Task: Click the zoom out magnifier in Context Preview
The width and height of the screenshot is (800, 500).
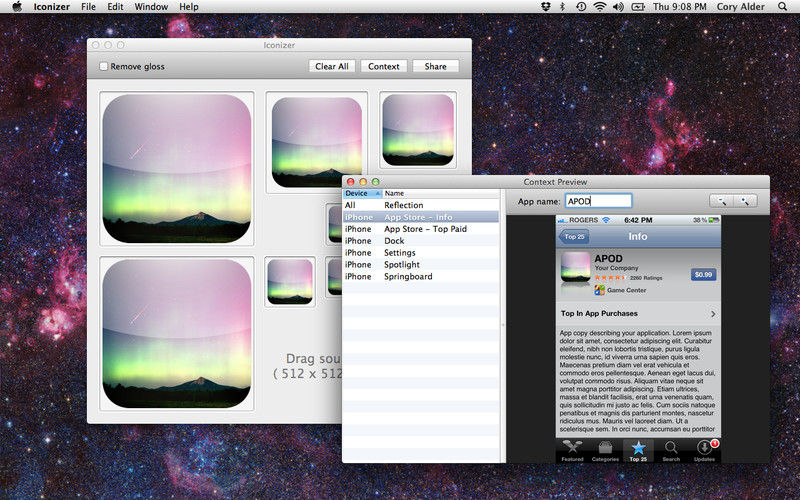Action: tap(721, 201)
